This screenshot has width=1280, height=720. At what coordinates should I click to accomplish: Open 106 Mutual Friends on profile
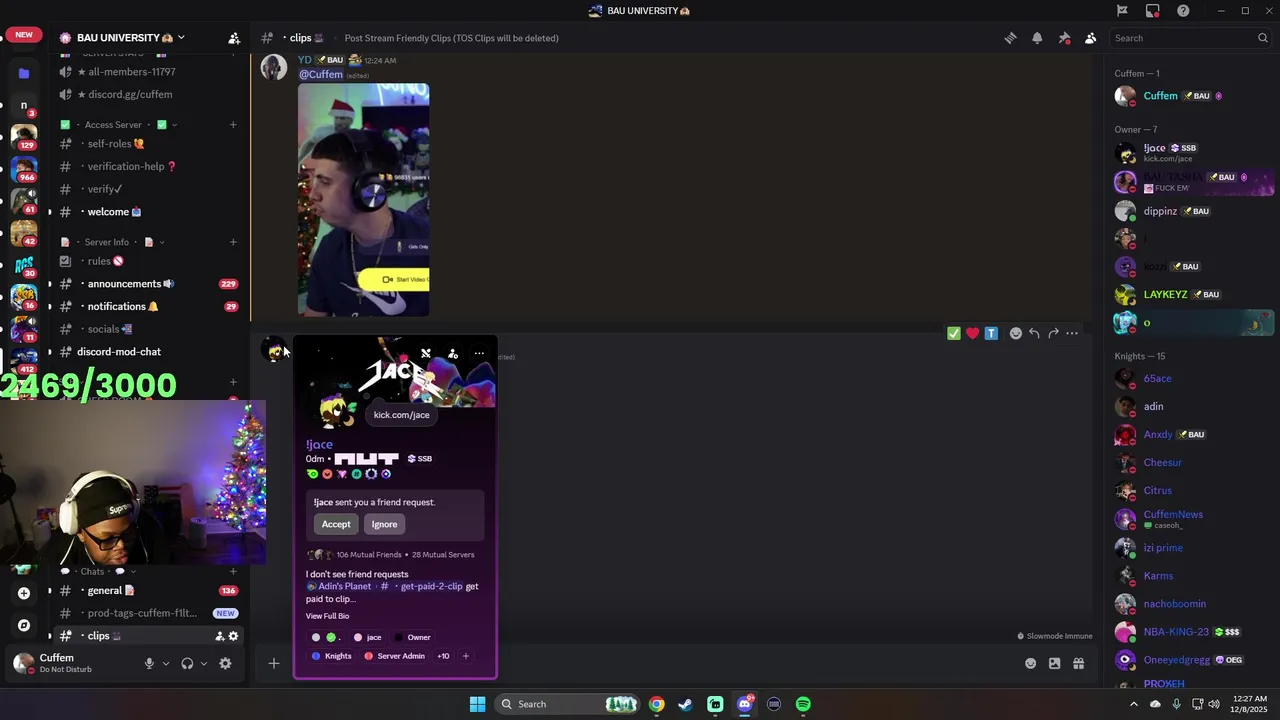[x=369, y=555]
